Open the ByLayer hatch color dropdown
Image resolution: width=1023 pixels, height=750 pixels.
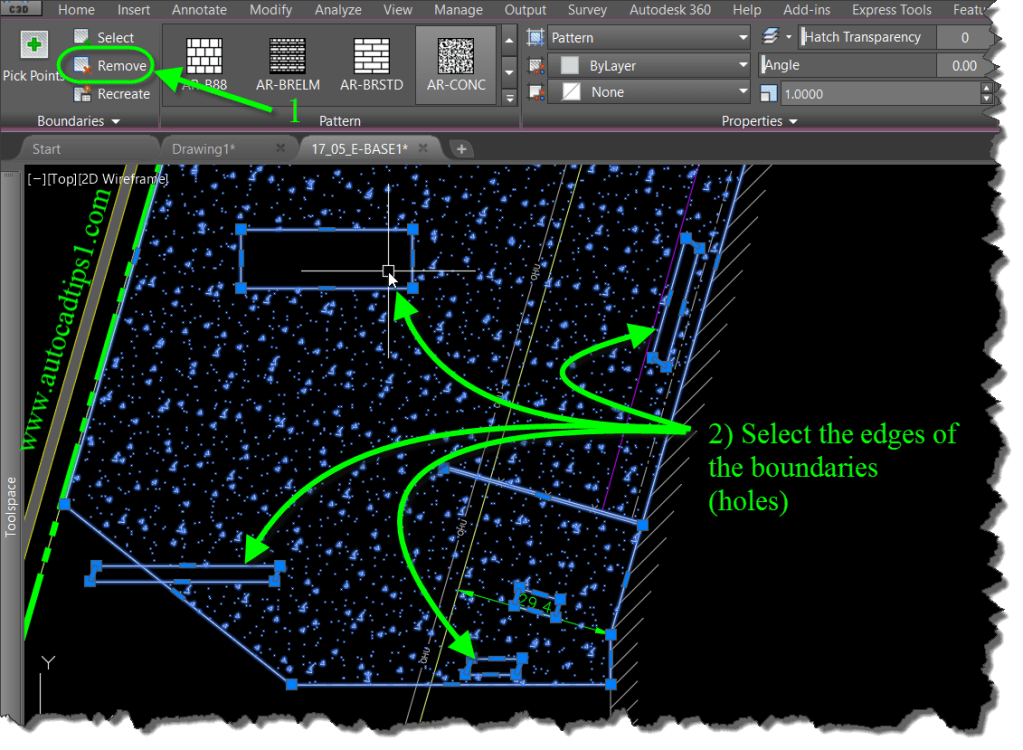click(x=742, y=64)
